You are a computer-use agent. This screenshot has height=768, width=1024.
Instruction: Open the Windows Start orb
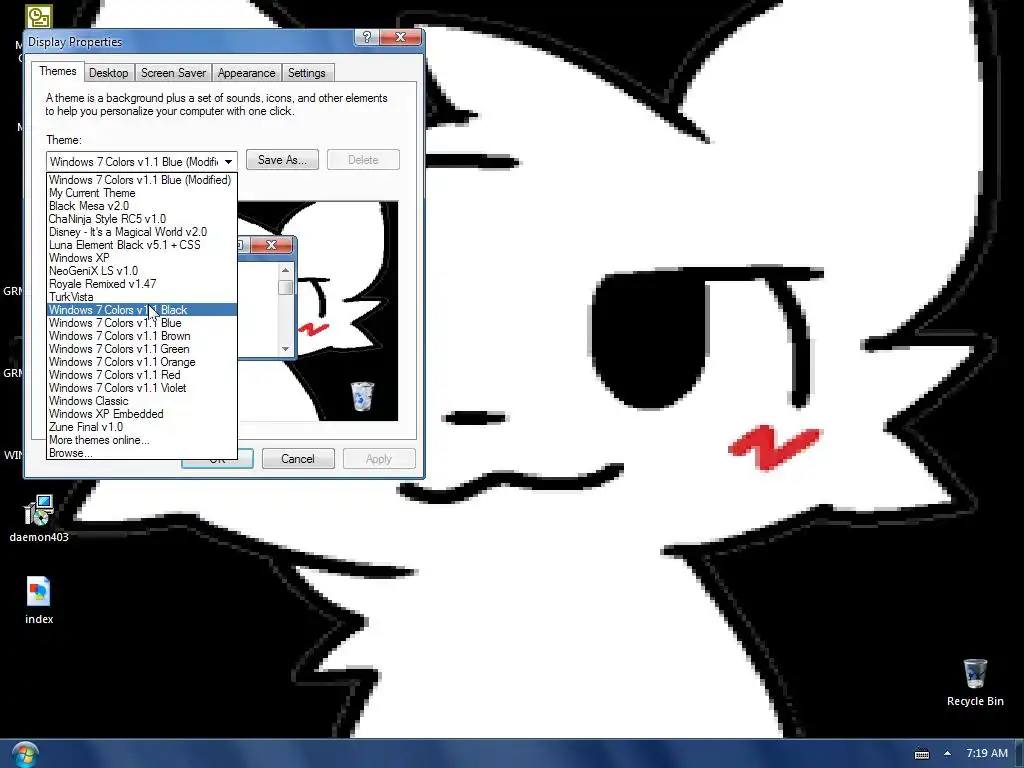tap(25, 754)
